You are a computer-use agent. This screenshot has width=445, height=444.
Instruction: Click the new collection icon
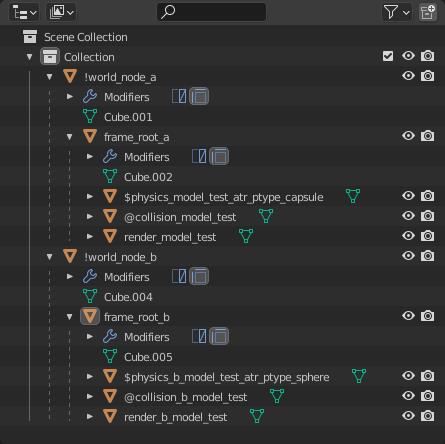pos(428,13)
